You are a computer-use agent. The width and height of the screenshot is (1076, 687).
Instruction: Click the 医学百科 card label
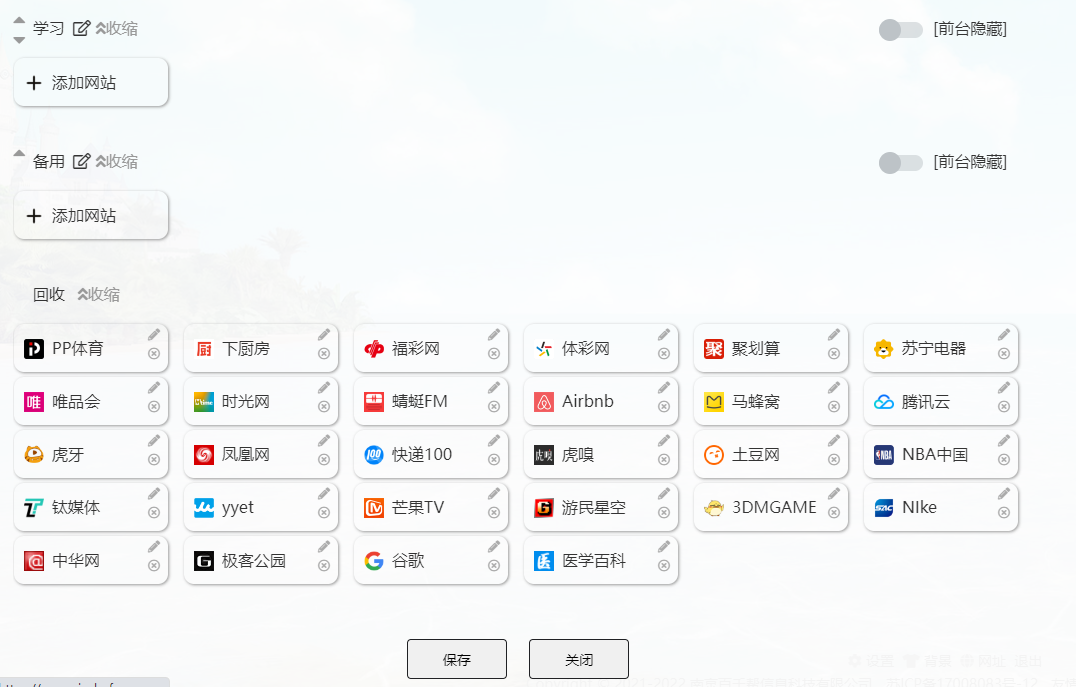594,561
